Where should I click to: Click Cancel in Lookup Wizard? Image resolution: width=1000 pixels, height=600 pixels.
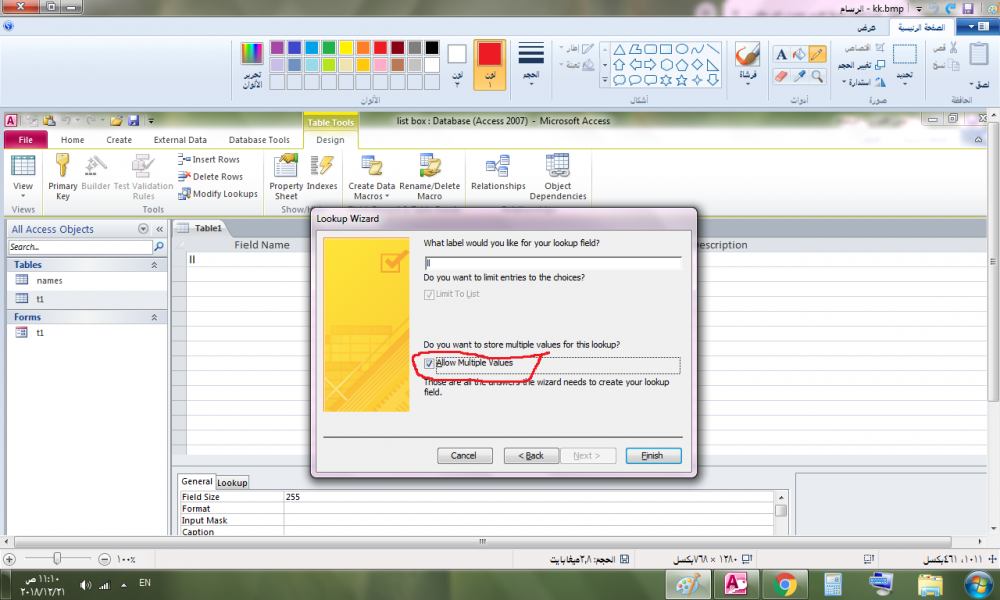click(x=464, y=456)
